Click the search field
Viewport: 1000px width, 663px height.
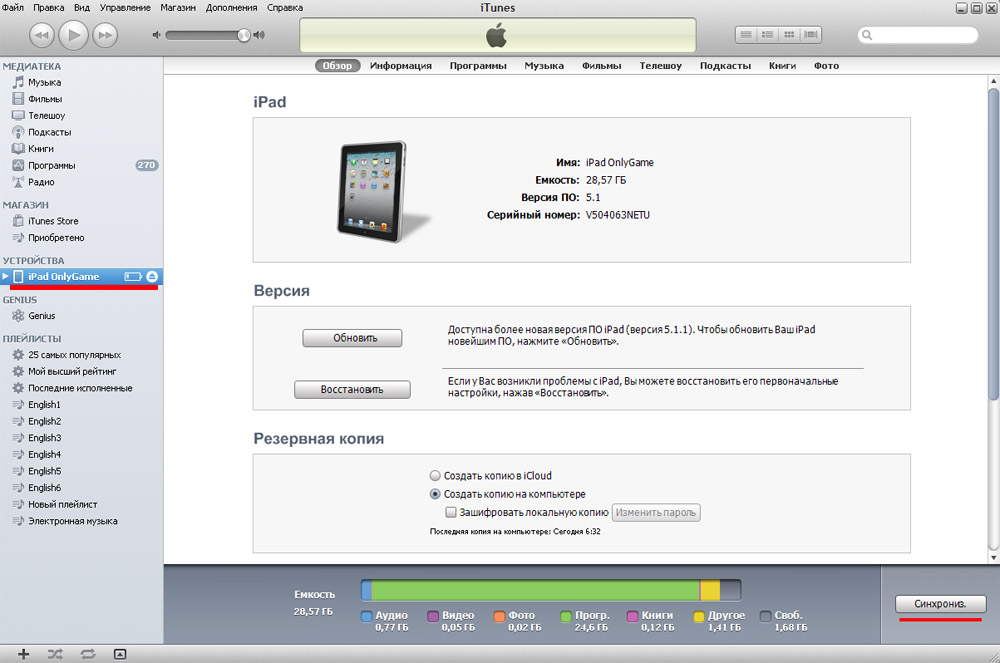pyautogui.click(x=918, y=35)
